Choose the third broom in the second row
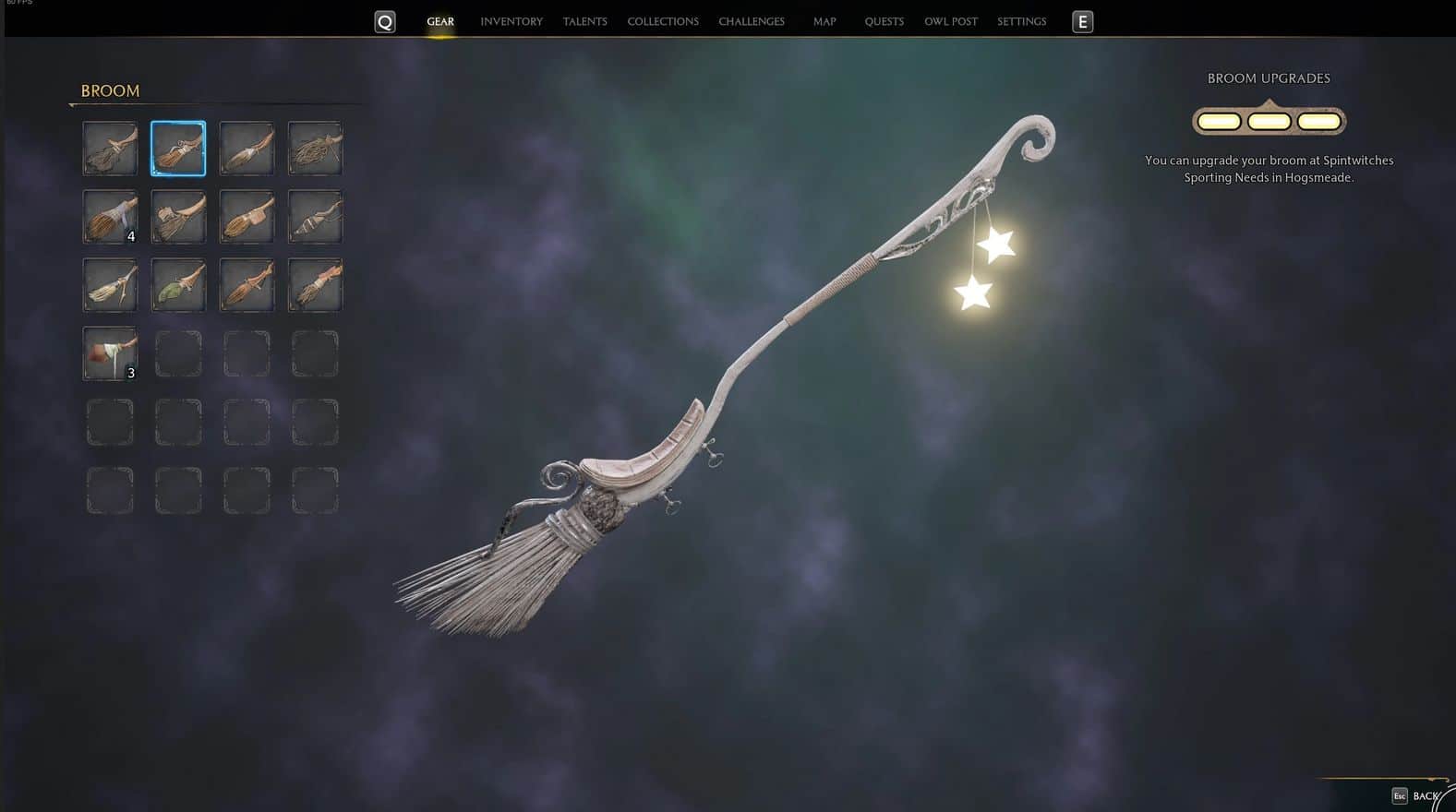 (x=247, y=217)
